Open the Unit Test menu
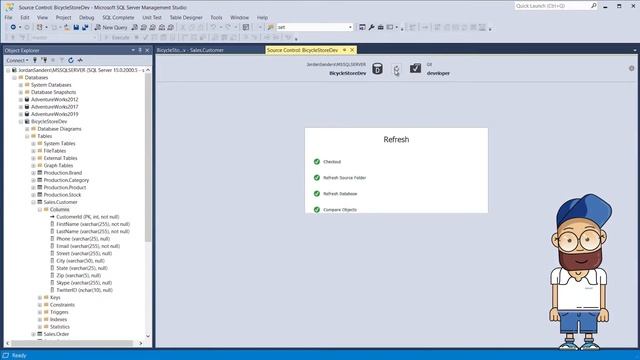 (152, 18)
